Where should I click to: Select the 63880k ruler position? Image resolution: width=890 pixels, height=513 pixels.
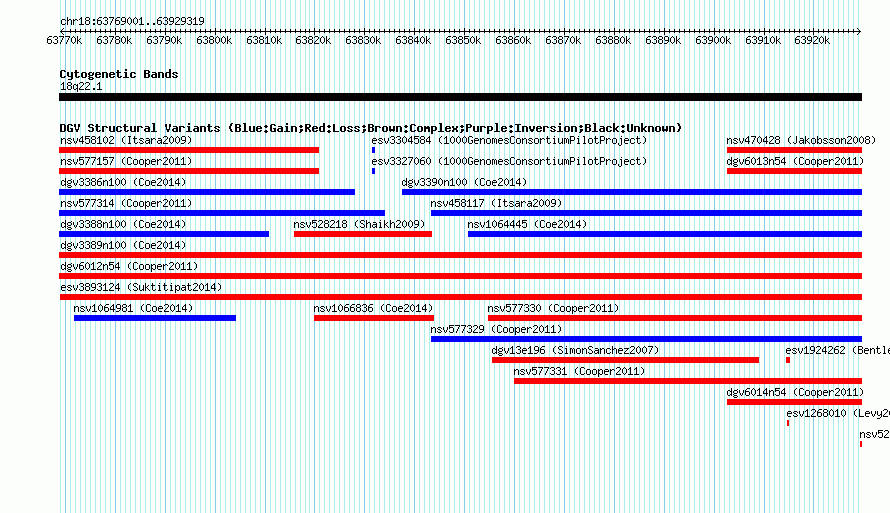tap(612, 40)
